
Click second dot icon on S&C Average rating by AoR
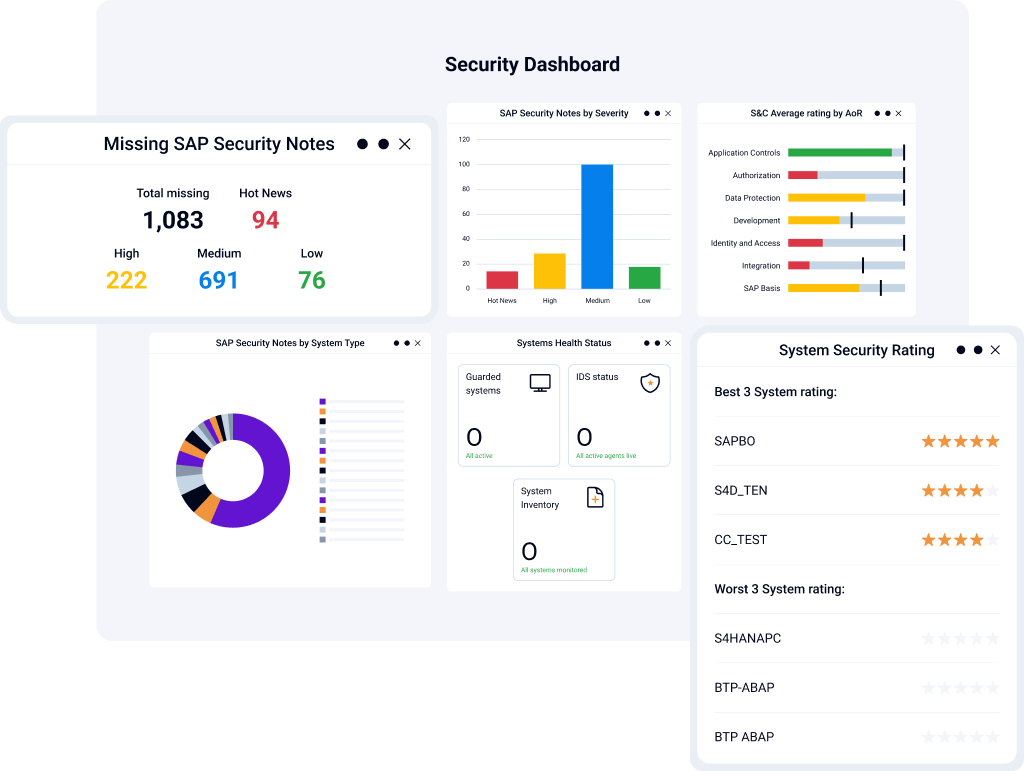click(x=888, y=114)
